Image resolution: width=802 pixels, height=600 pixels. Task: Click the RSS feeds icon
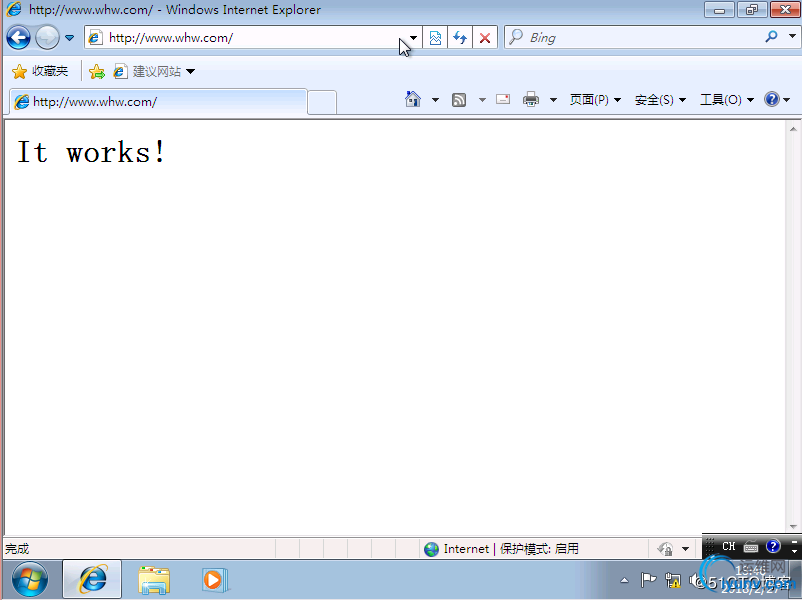click(x=459, y=100)
